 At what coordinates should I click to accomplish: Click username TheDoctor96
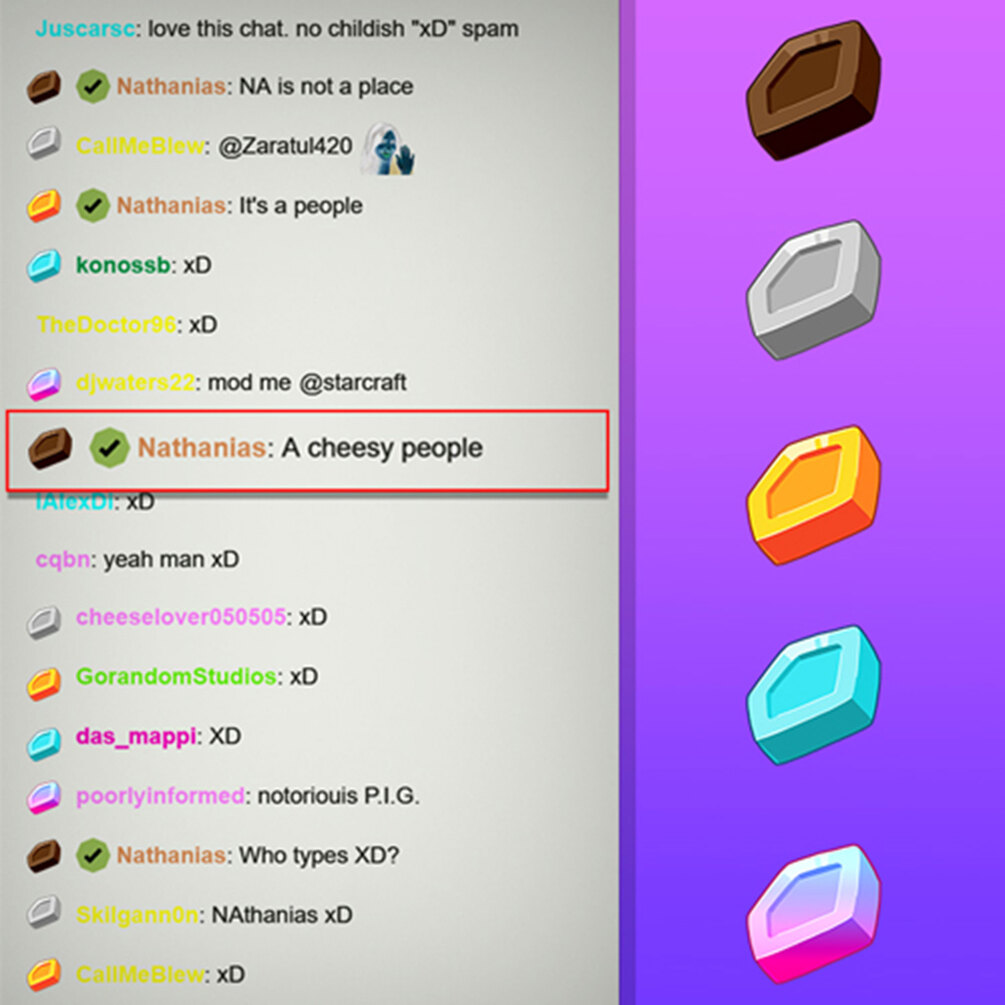tap(106, 324)
